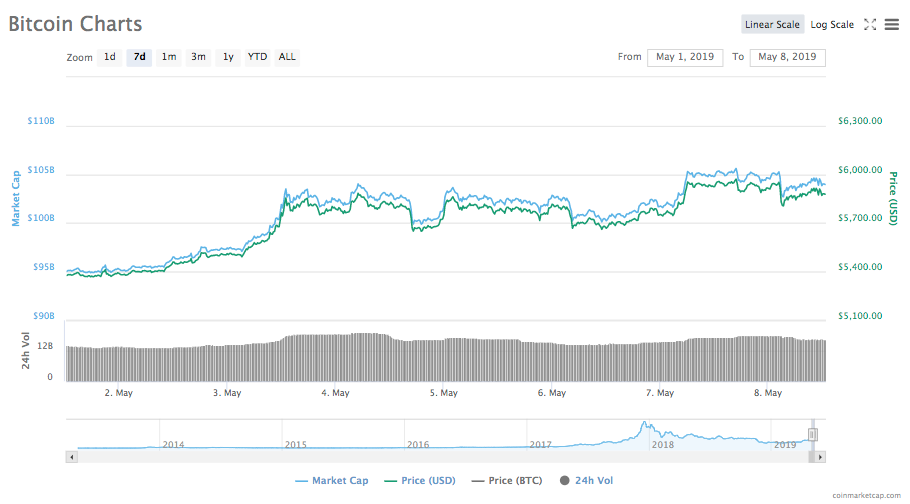Set zoom to 3m
The width and height of the screenshot is (910, 504).
tap(198, 57)
